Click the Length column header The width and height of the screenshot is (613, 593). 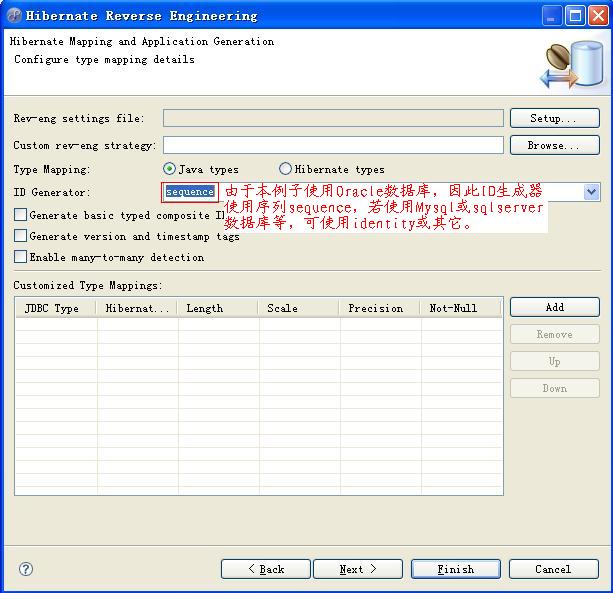(218, 308)
